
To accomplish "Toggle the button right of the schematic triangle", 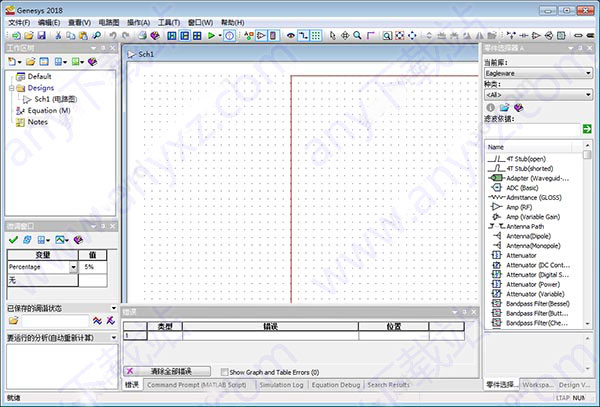I will [x=273, y=36].
